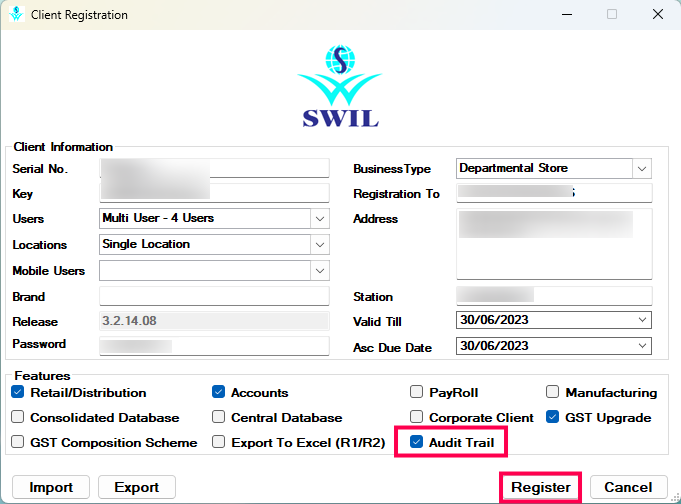681x504 pixels.
Task: Click the Cancel button
Action: point(628,487)
